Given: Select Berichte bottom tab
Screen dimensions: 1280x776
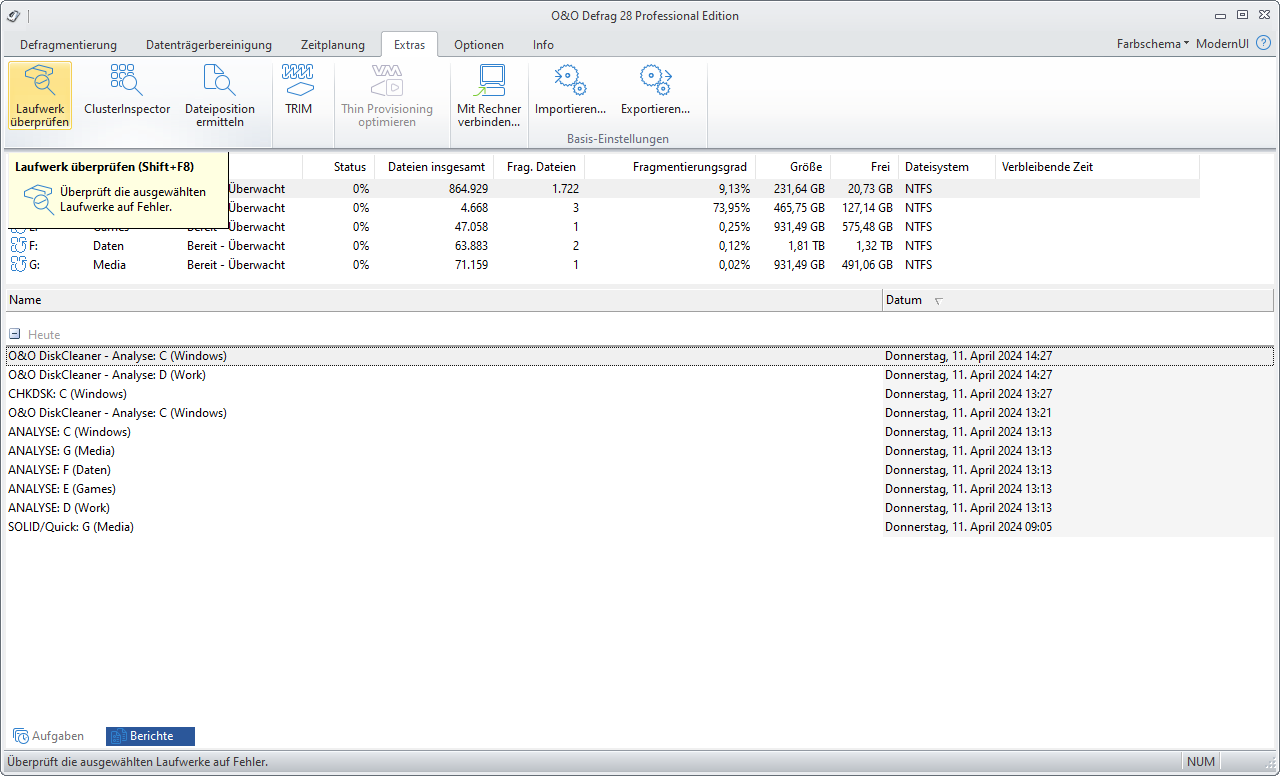Looking at the screenshot, I should point(150,736).
